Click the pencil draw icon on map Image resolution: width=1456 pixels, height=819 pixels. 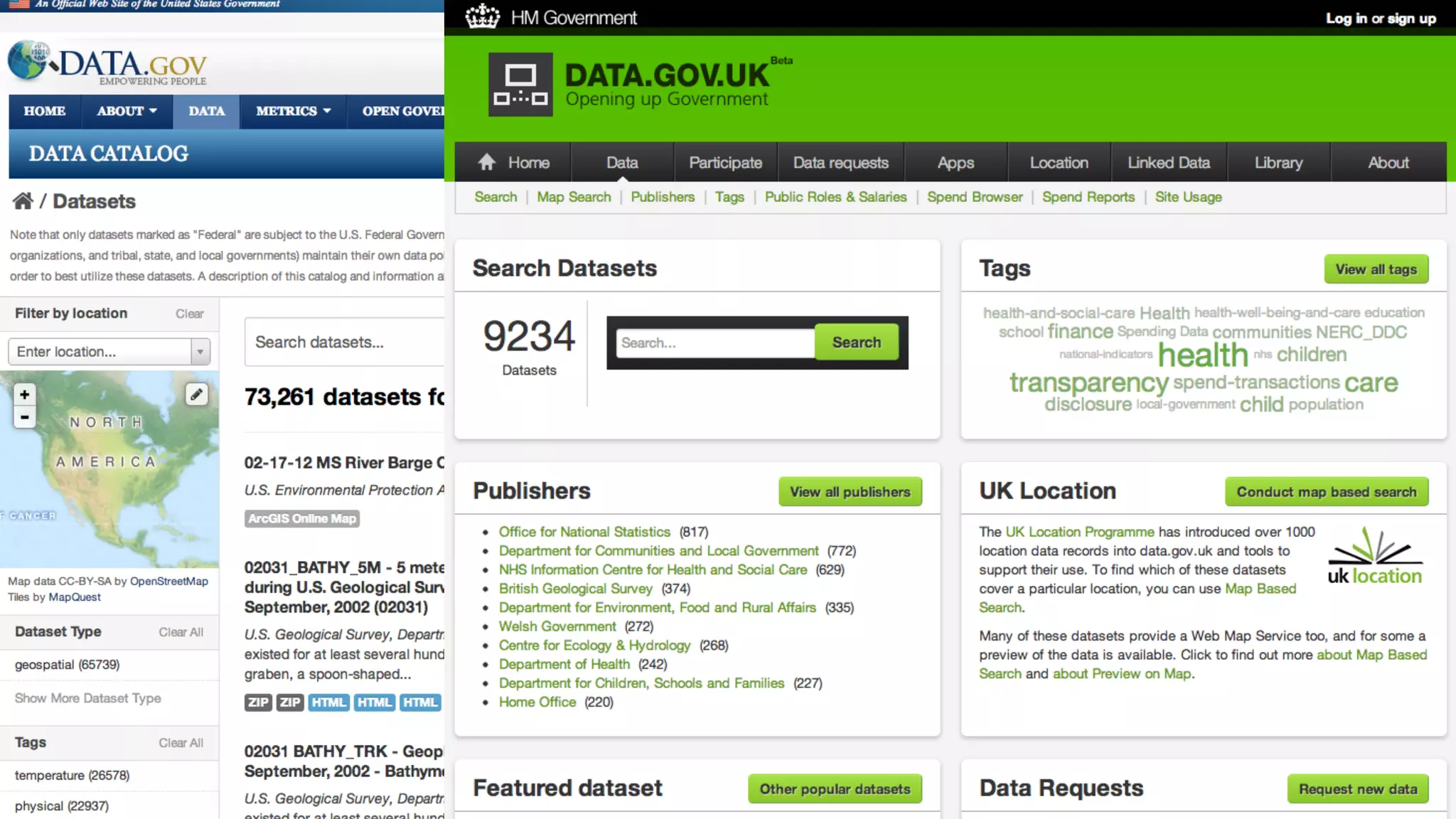(x=196, y=394)
